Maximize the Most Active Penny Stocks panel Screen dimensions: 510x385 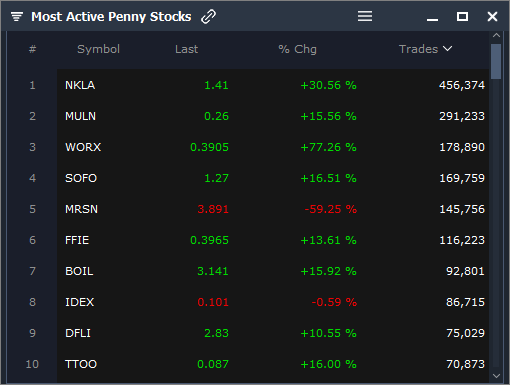point(462,16)
